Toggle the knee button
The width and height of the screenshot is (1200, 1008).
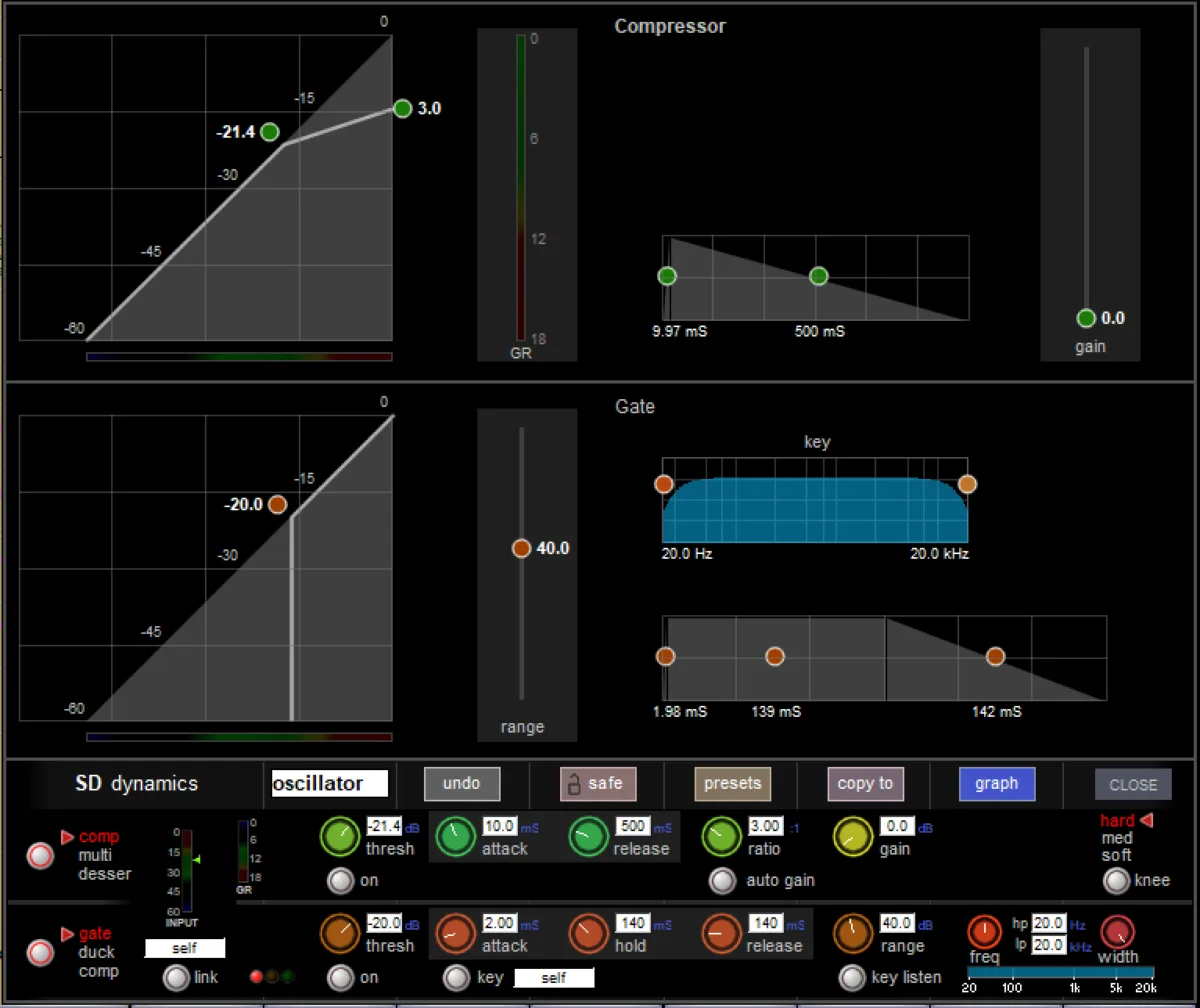tap(1116, 881)
